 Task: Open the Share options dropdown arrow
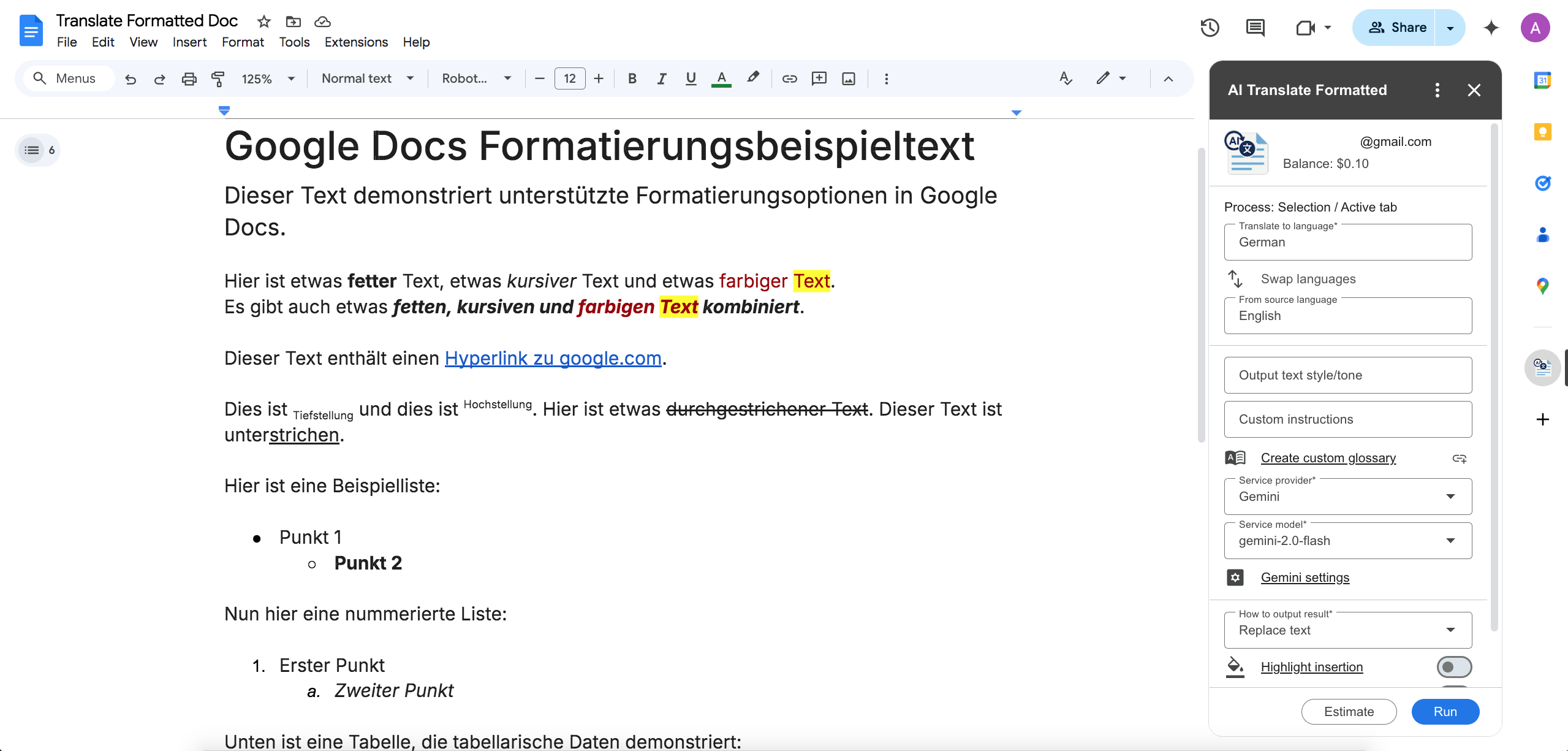(1450, 28)
